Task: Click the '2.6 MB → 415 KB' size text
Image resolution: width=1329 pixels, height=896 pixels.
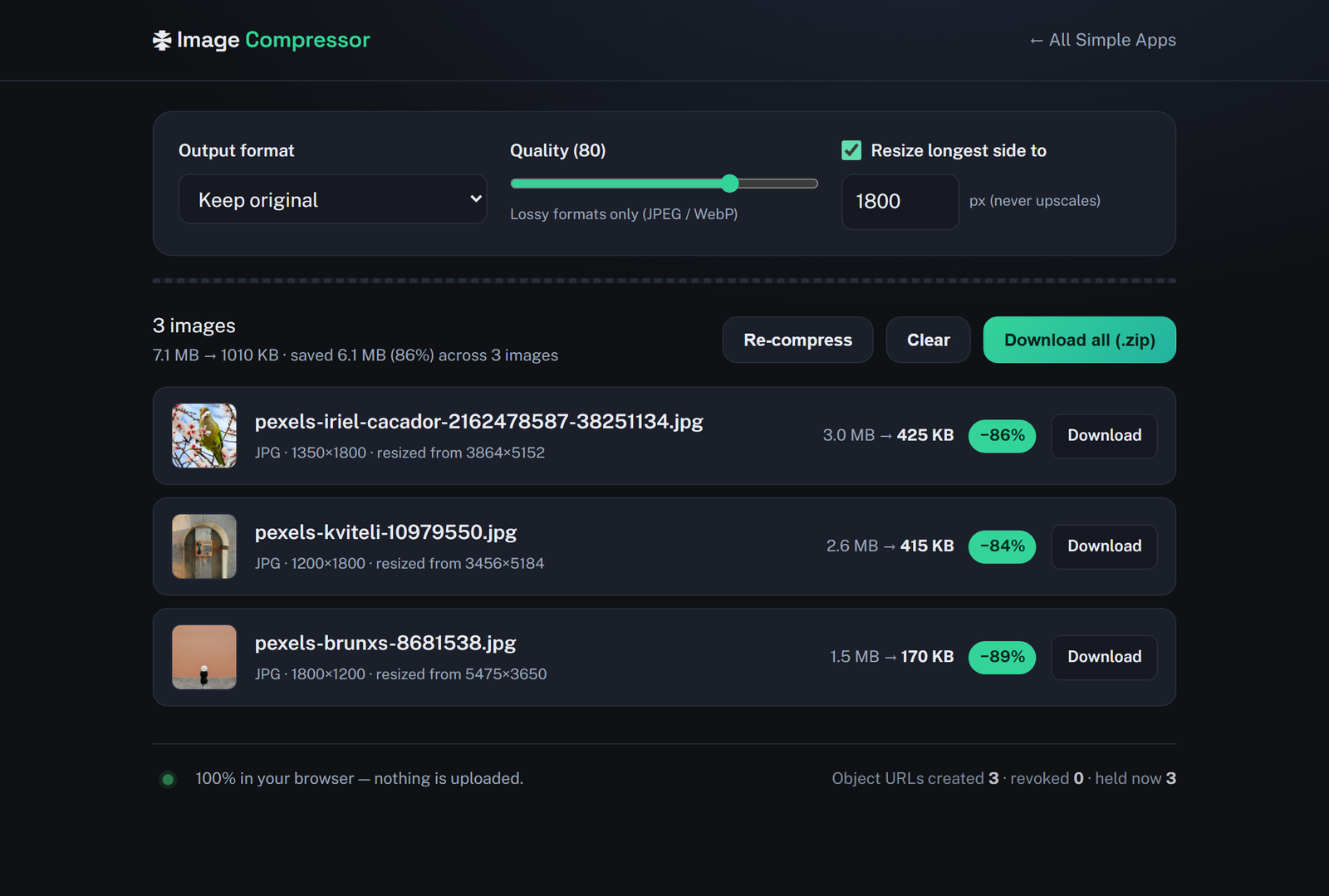Action: point(890,546)
